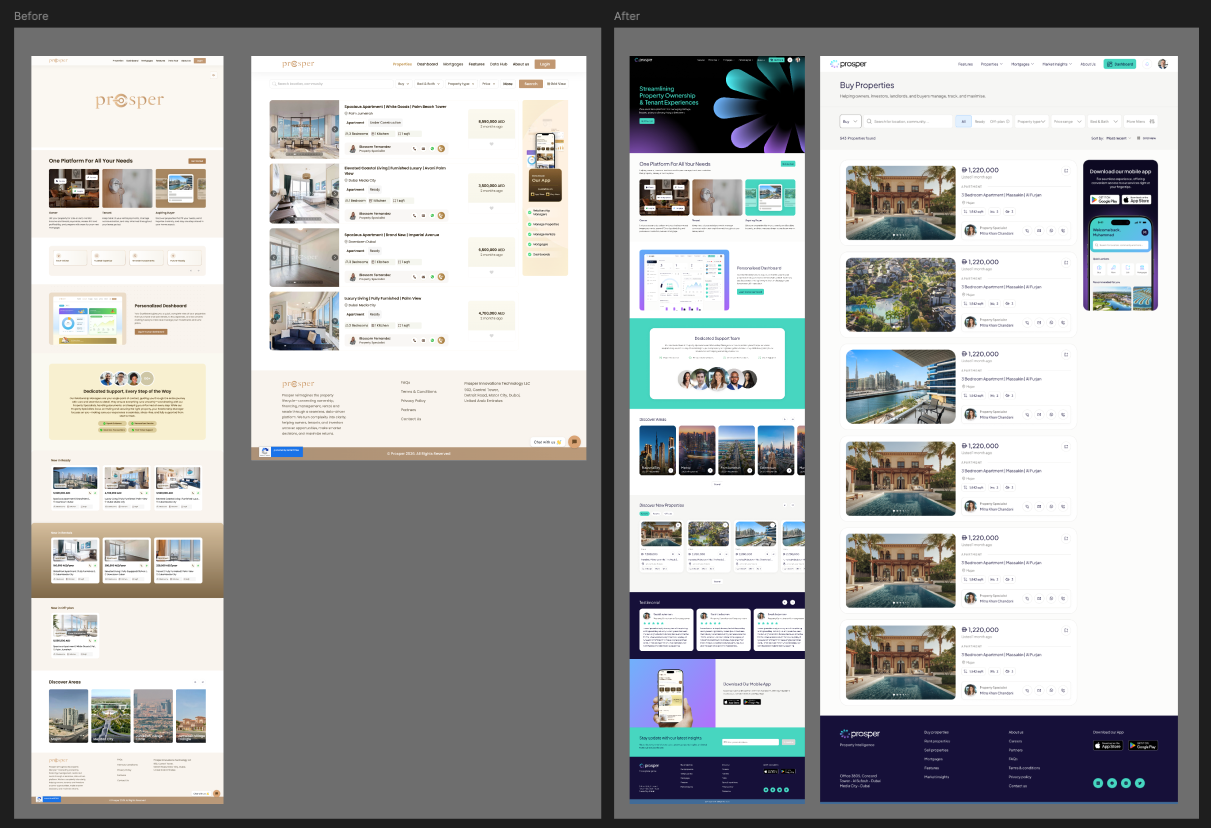Select the 'All' filter in the After search bar

(x=964, y=121)
